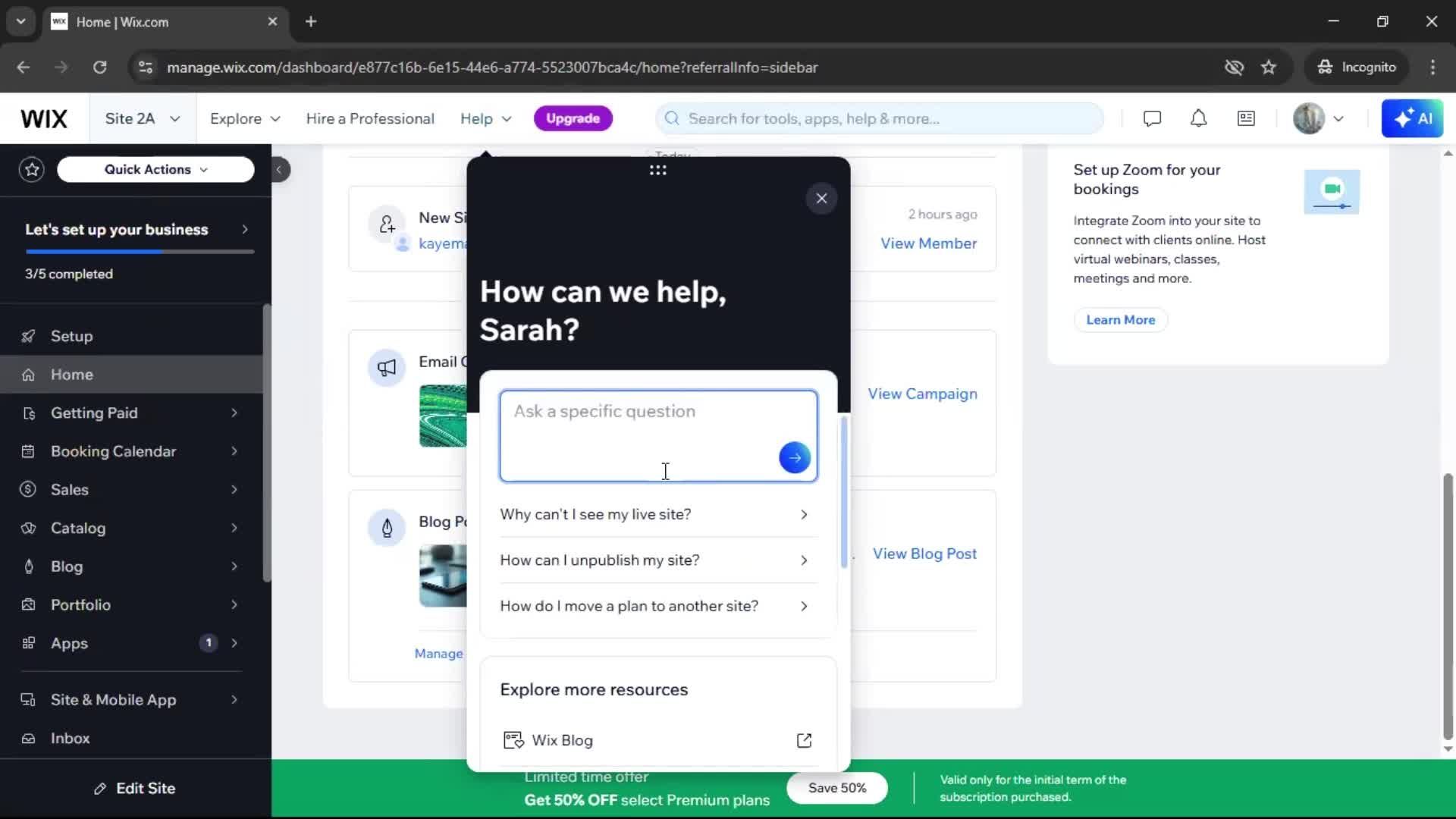1456x819 pixels.
Task: Click the email campaign megaphone icon
Action: coord(387,369)
